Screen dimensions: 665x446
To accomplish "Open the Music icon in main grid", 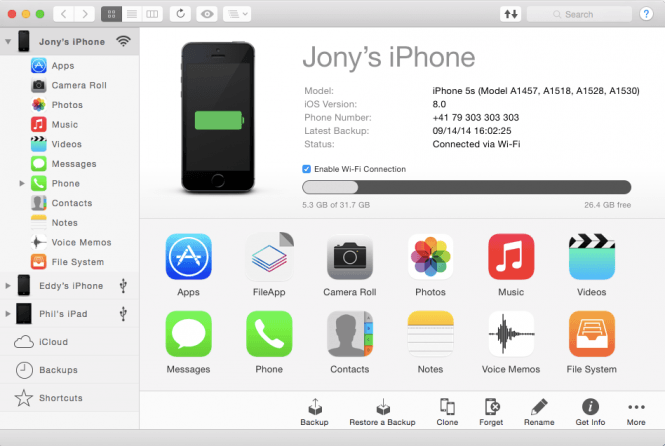I will click(x=511, y=257).
